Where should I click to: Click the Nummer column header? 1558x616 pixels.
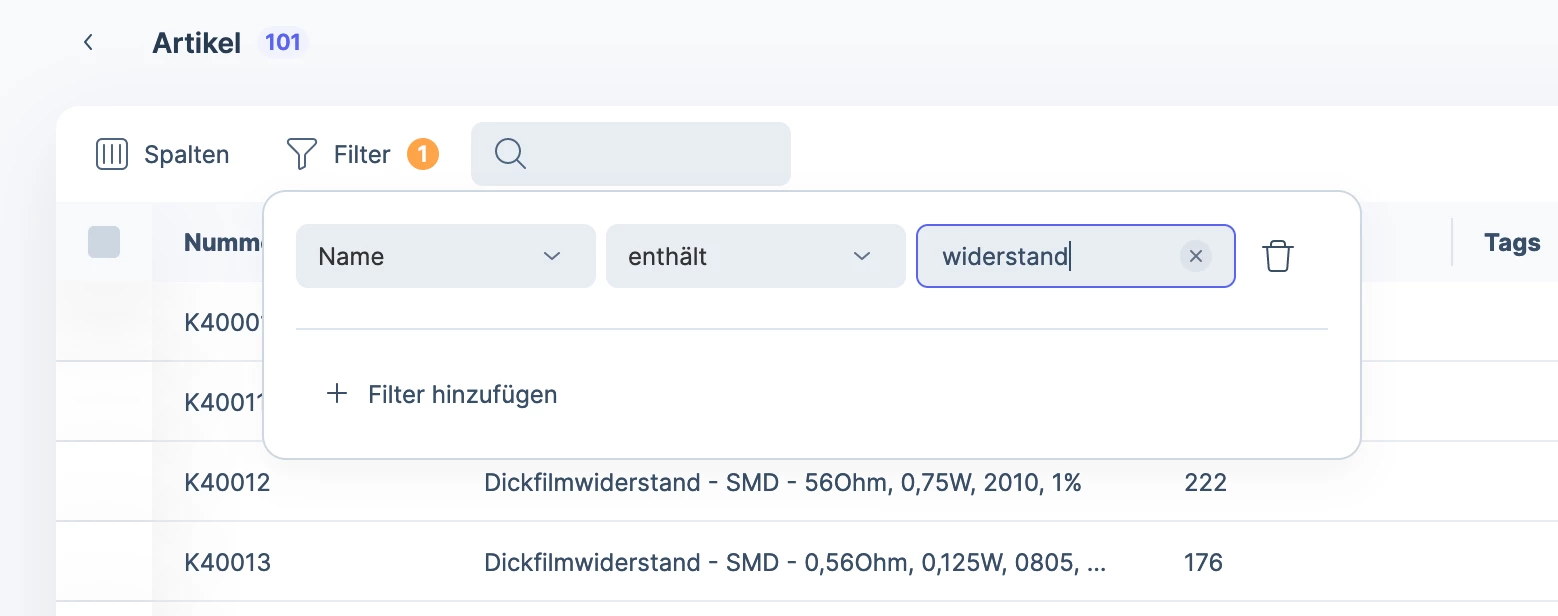pos(217,241)
